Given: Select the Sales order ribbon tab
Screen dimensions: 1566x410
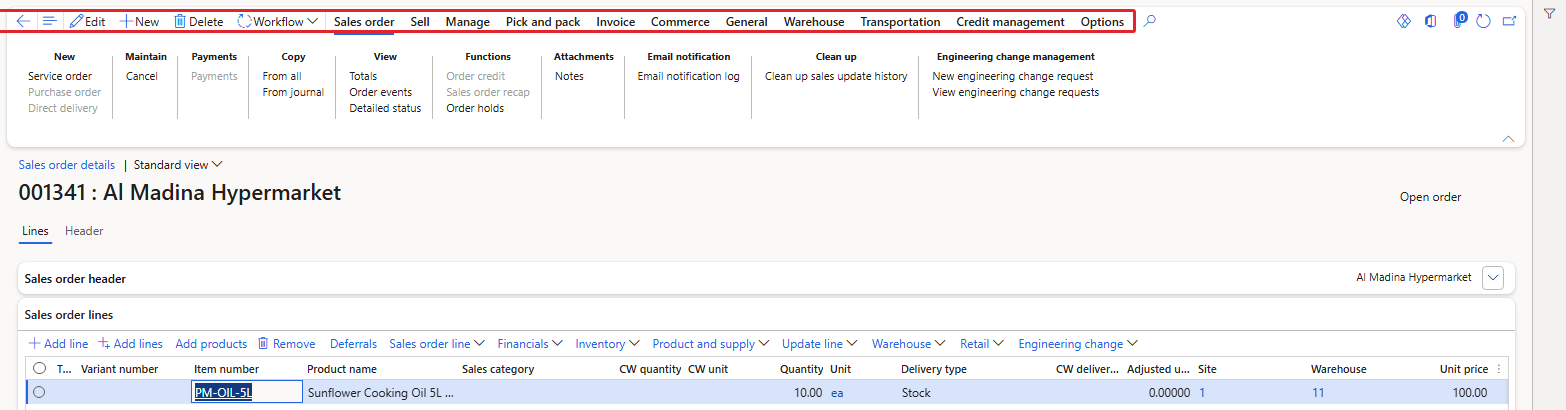Looking at the screenshot, I should pyautogui.click(x=364, y=22).
